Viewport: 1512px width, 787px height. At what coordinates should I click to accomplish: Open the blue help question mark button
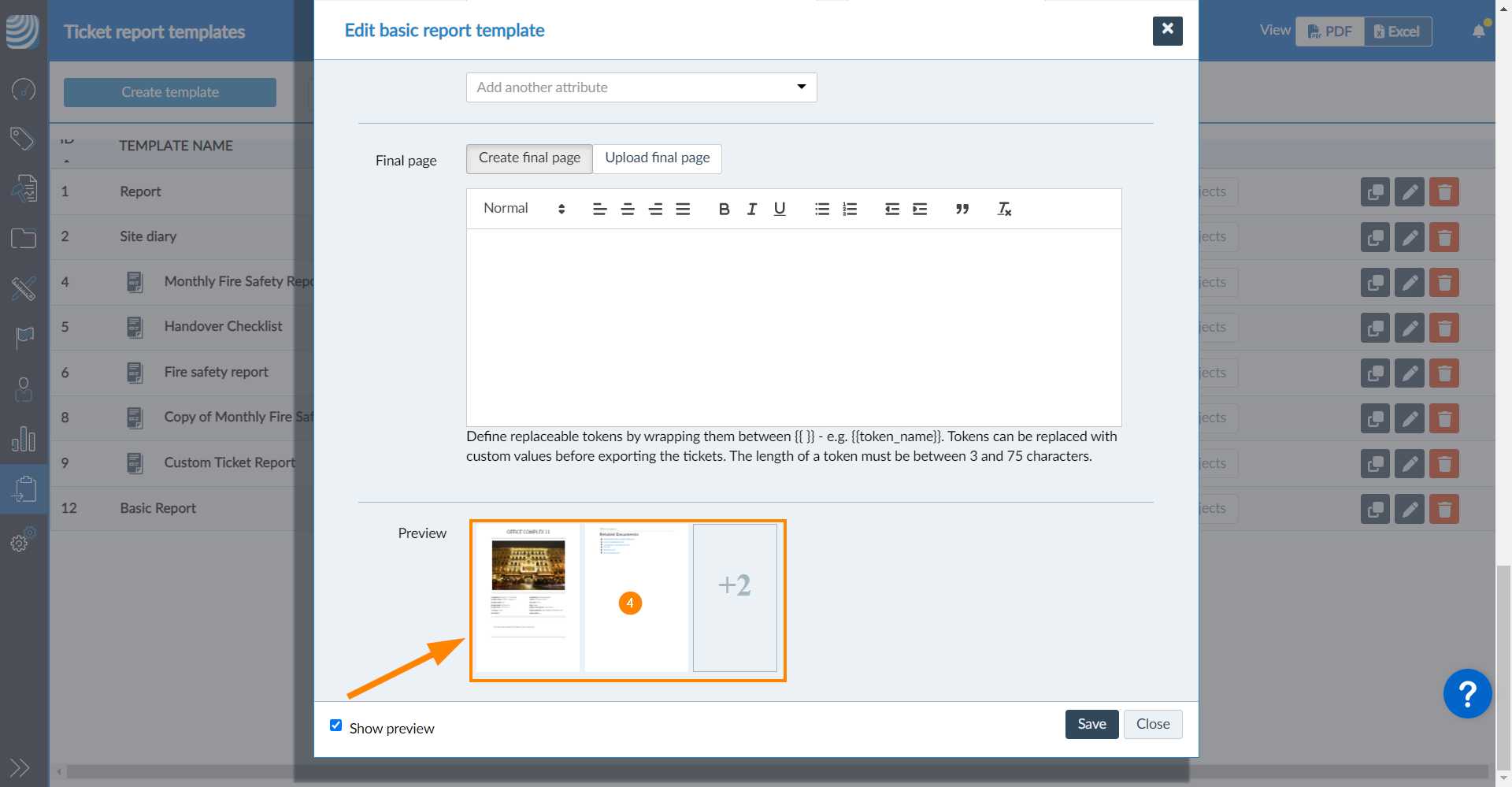(1466, 694)
